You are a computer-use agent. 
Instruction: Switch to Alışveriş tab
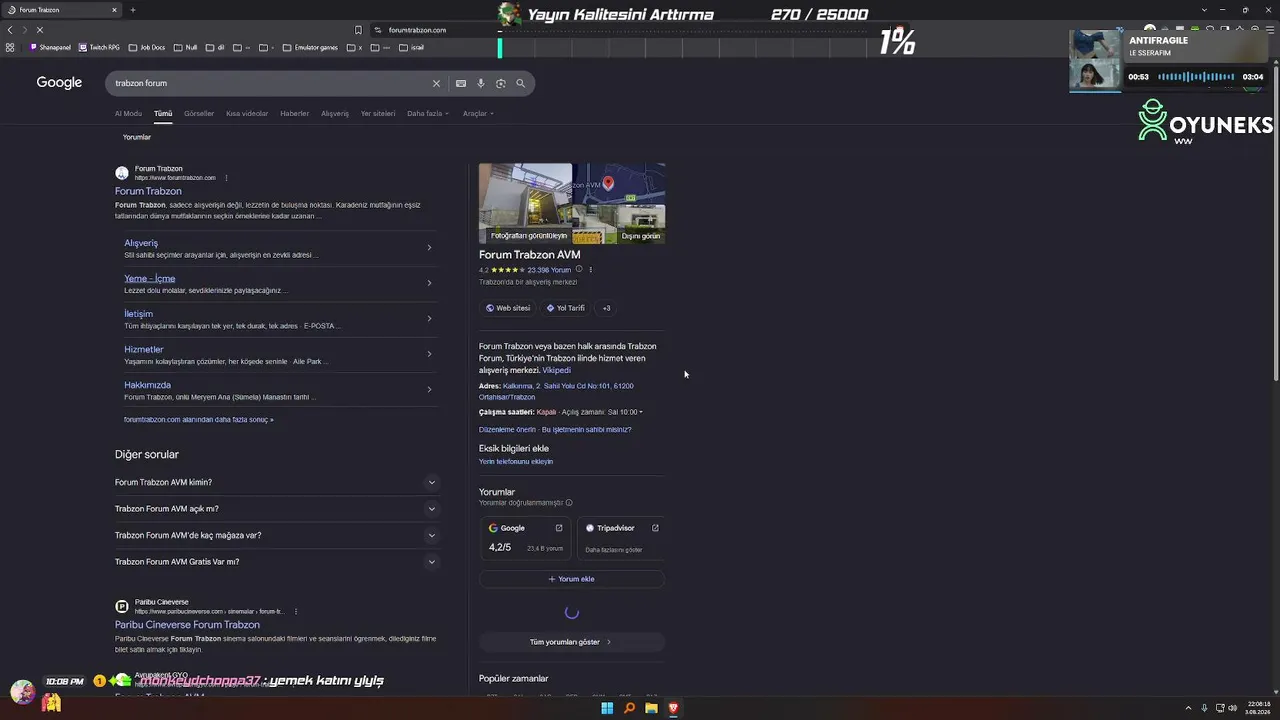(x=335, y=114)
